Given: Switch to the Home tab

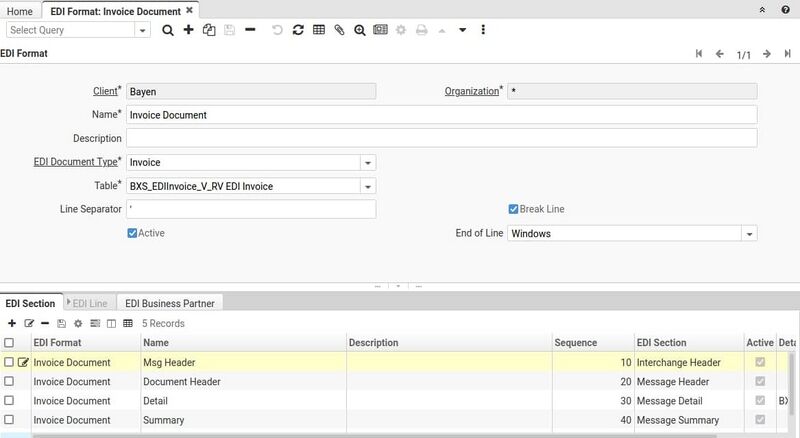Looking at the screenshot, I should pos(20,10).
